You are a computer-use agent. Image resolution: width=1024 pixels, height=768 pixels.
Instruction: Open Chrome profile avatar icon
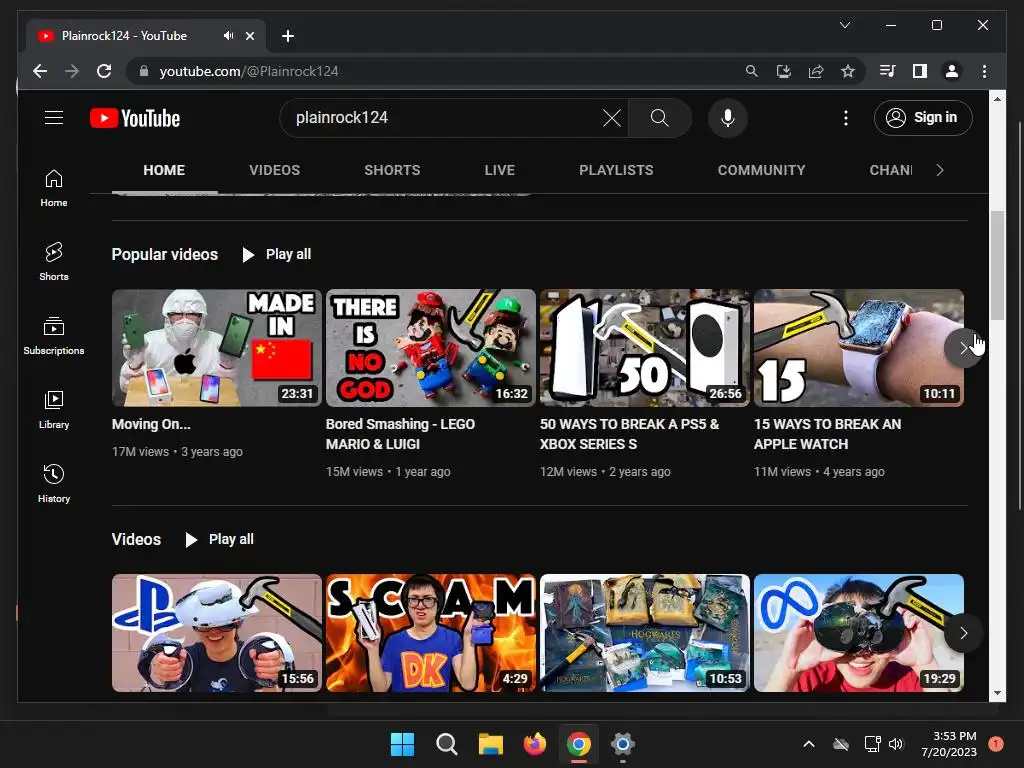(952, 71)
